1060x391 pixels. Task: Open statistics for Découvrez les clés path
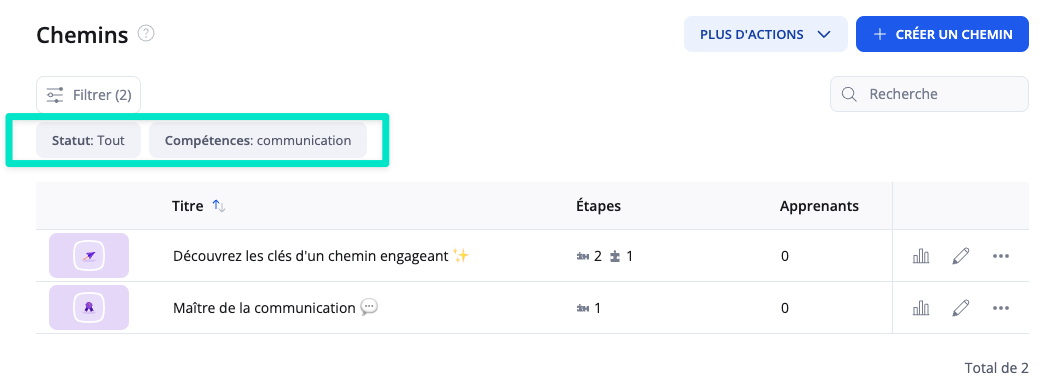coord(921,256)
